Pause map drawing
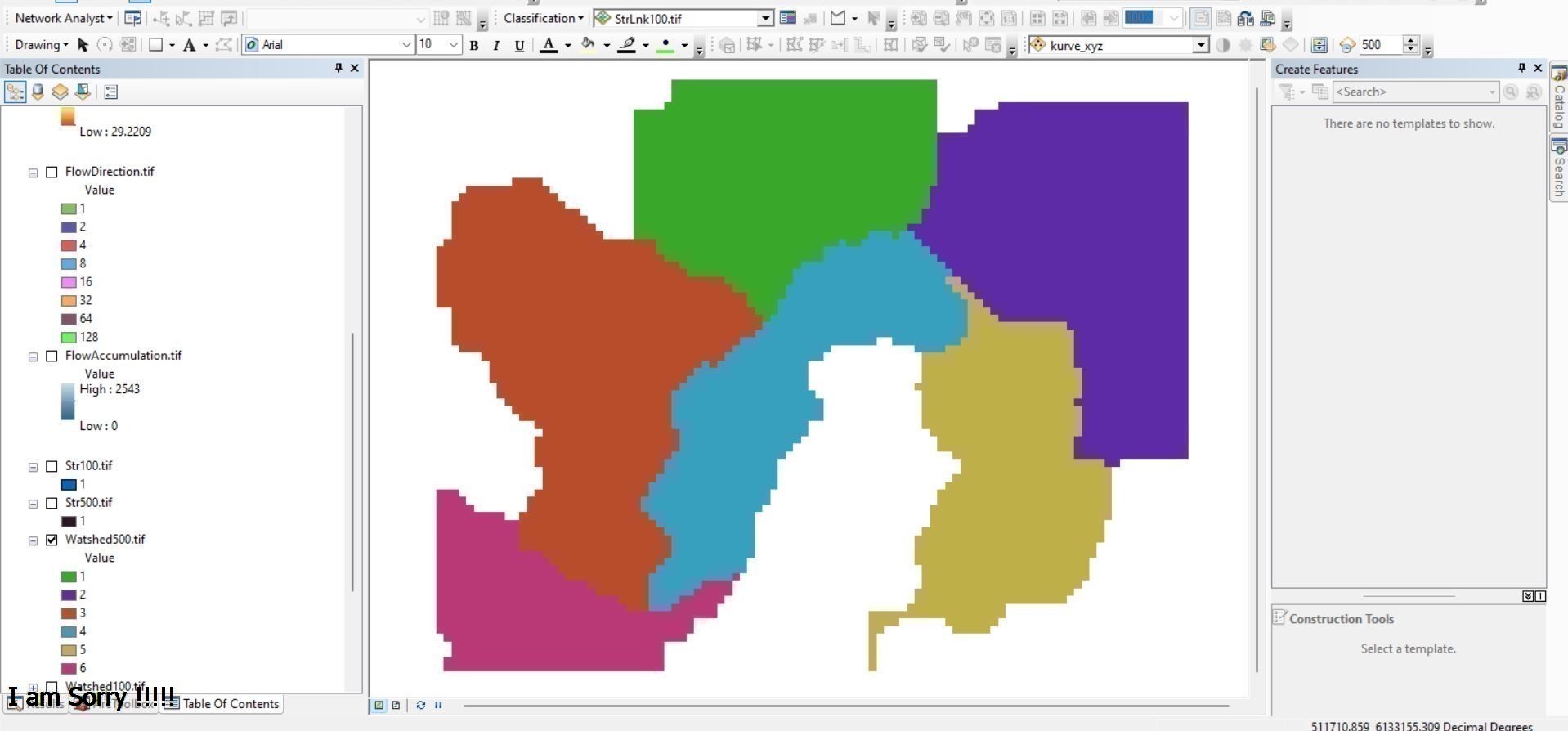Screen dimensions: 1568x731 438,705
